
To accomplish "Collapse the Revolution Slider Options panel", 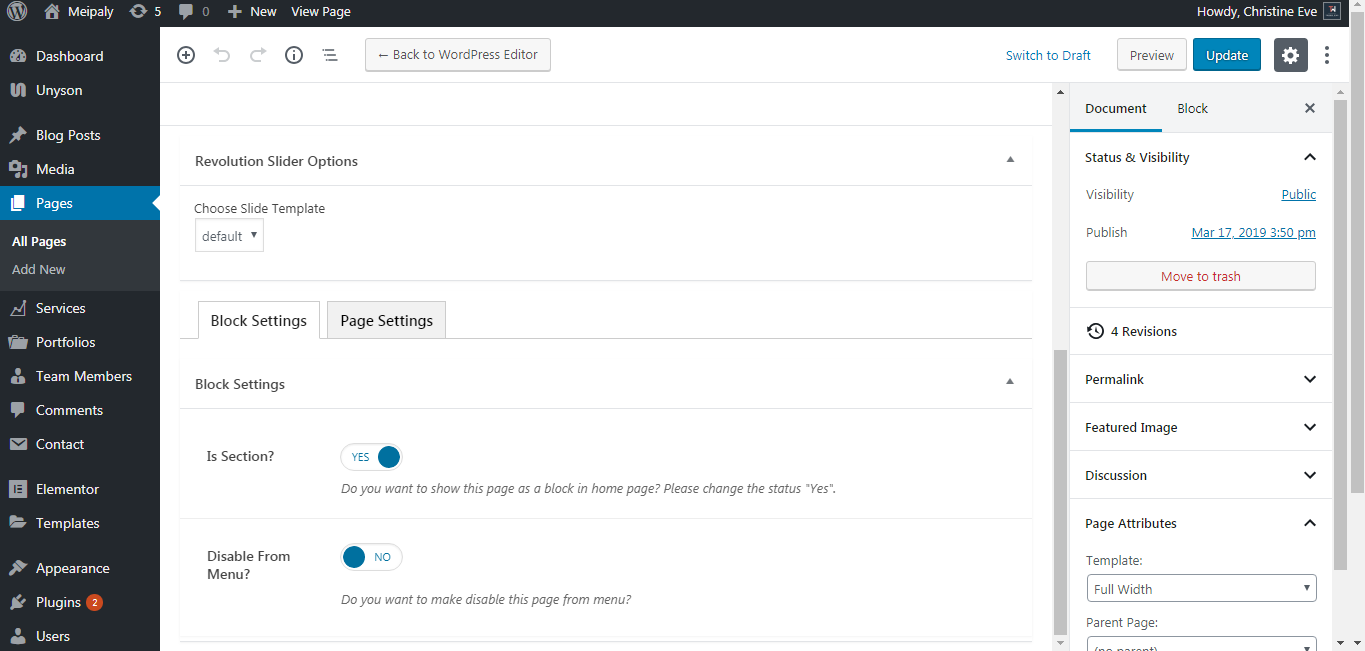I will [x=1010, y=160].
